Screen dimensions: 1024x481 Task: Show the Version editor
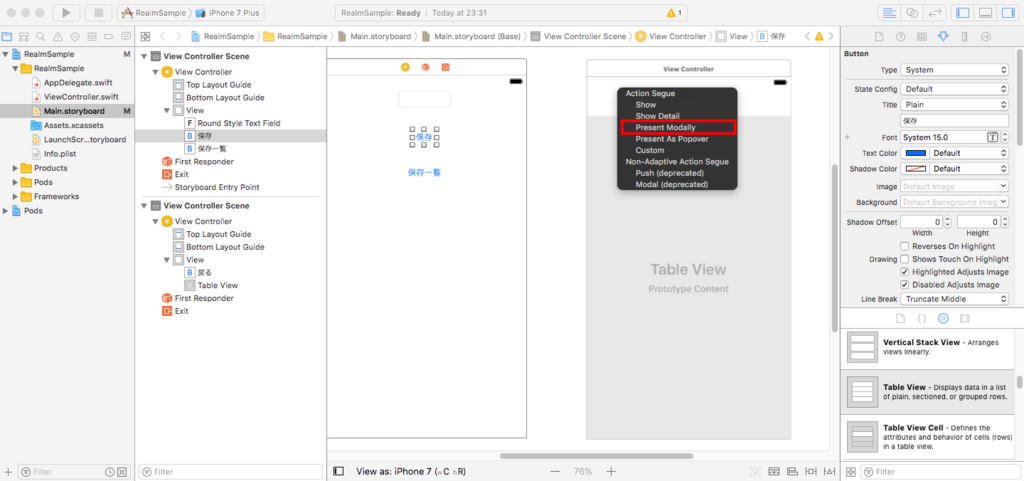click(x=935, y=12)
